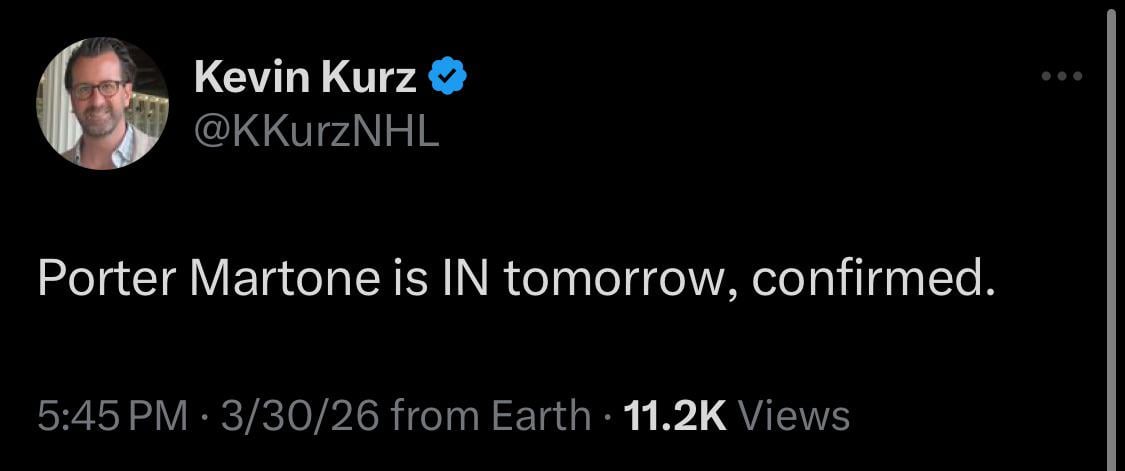Screen dimensions: 1125x471
Task: Click the name "Porter Martone" in the tweet
Action: (204, 282)
